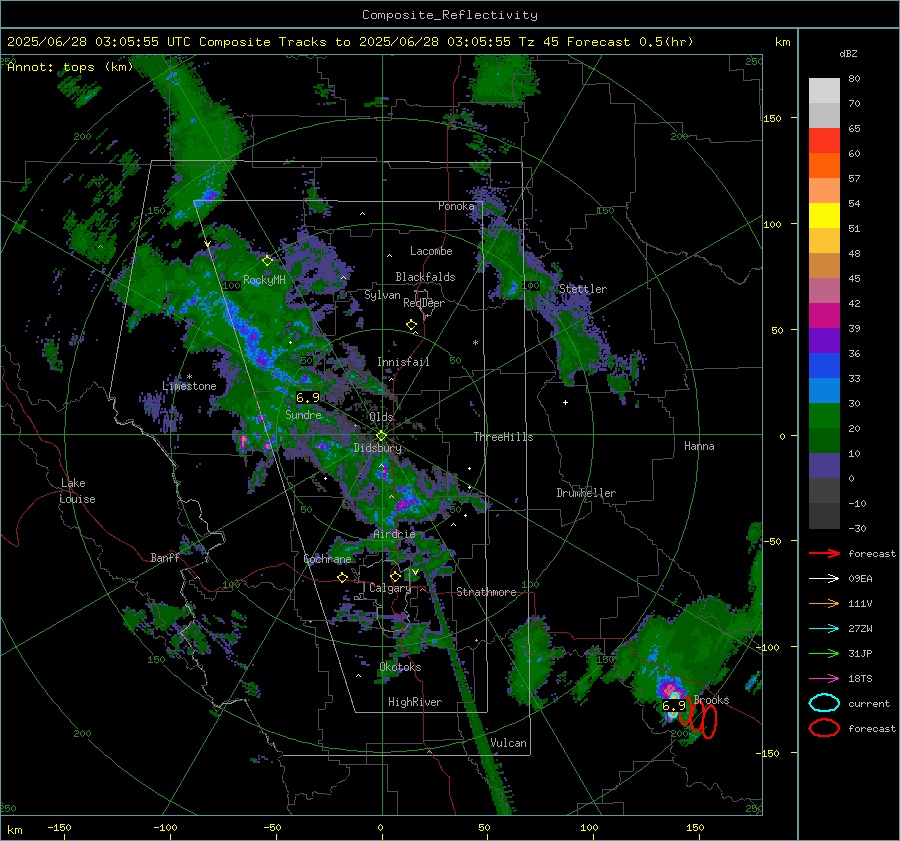The height and width of the screenshot is (841, 900).
Task: Pick the magenta 42 dBZ color swatch
Action: pos(824,316)
